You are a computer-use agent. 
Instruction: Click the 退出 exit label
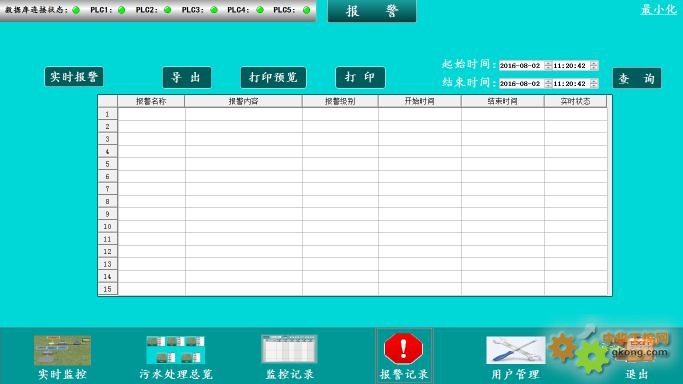tap(636, 374)
